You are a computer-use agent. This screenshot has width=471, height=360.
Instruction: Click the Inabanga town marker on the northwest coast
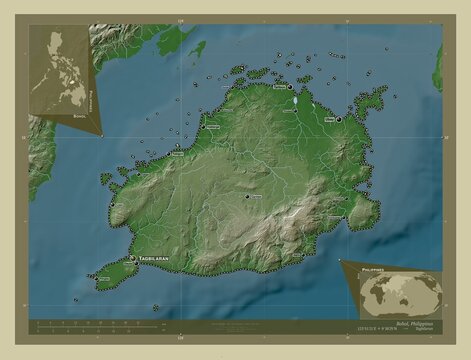203,127
